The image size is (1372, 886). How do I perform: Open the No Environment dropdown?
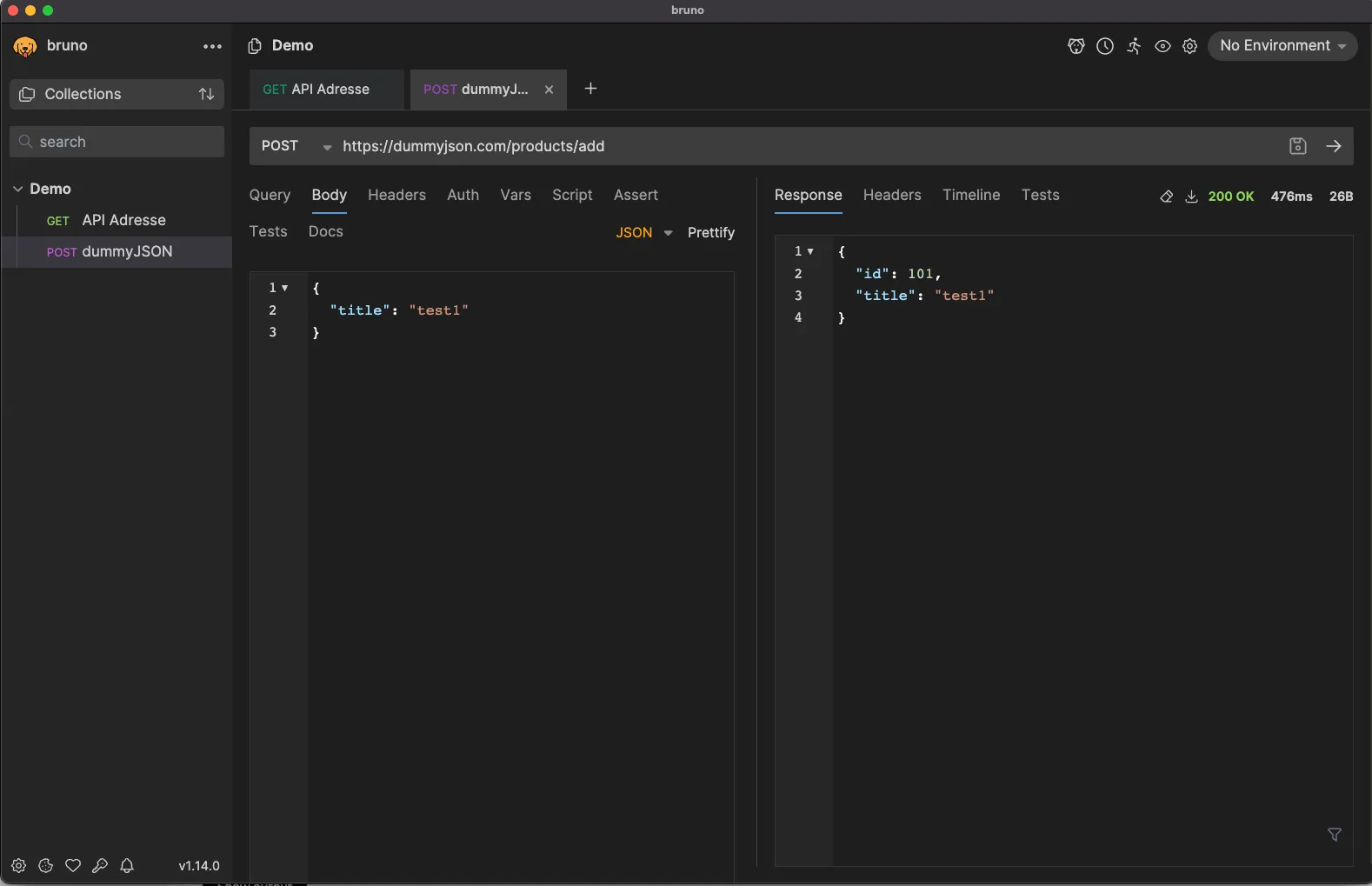[x=1282, y=46]
